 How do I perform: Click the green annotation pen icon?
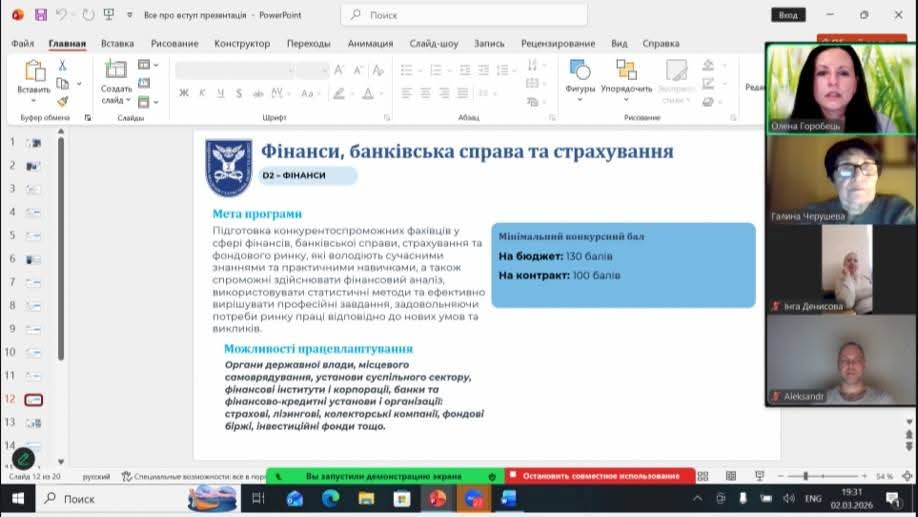point(23,459)
